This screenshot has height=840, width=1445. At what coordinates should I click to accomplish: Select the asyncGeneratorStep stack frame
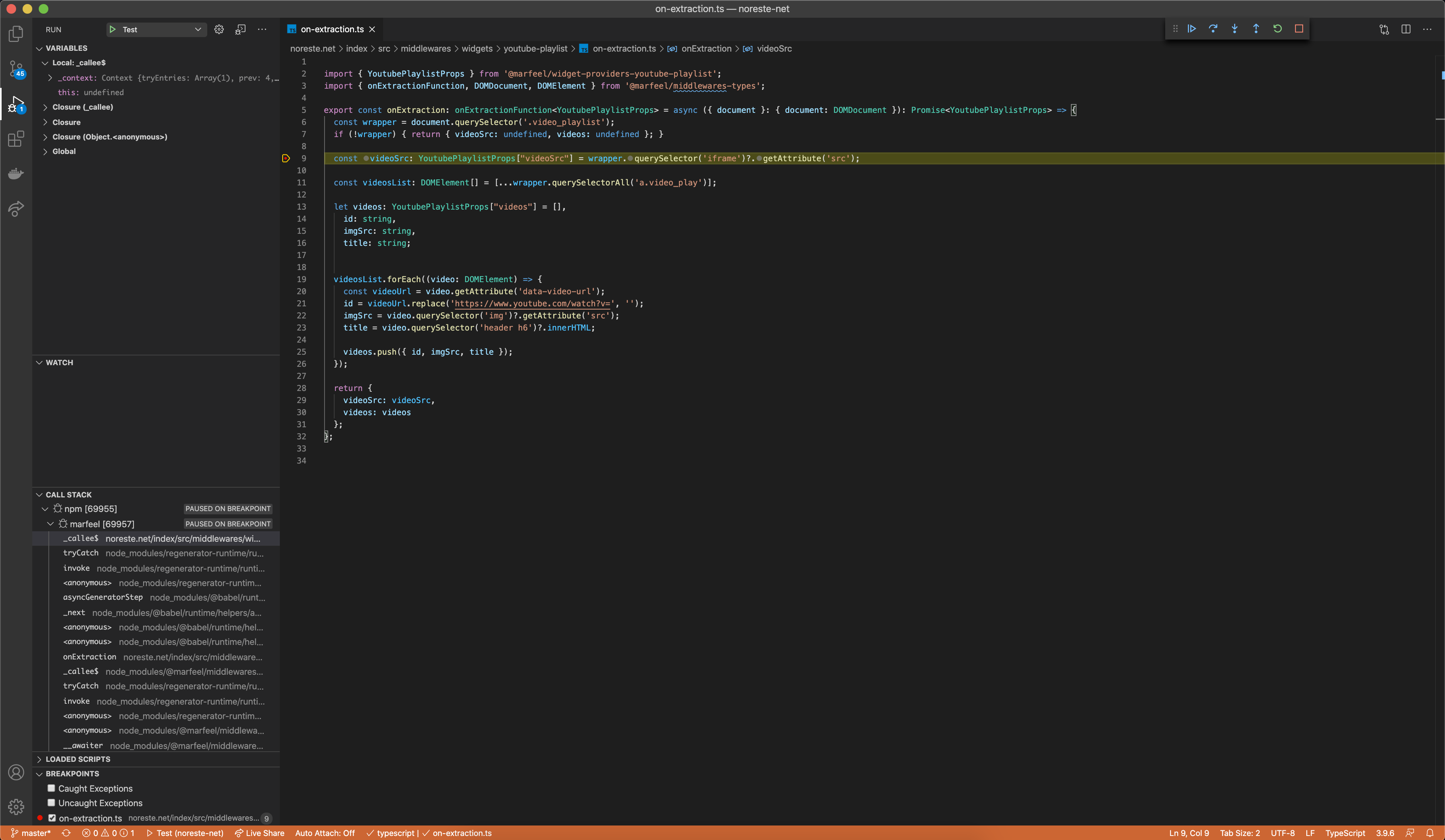pyautogui.click(x=156, y=597)
